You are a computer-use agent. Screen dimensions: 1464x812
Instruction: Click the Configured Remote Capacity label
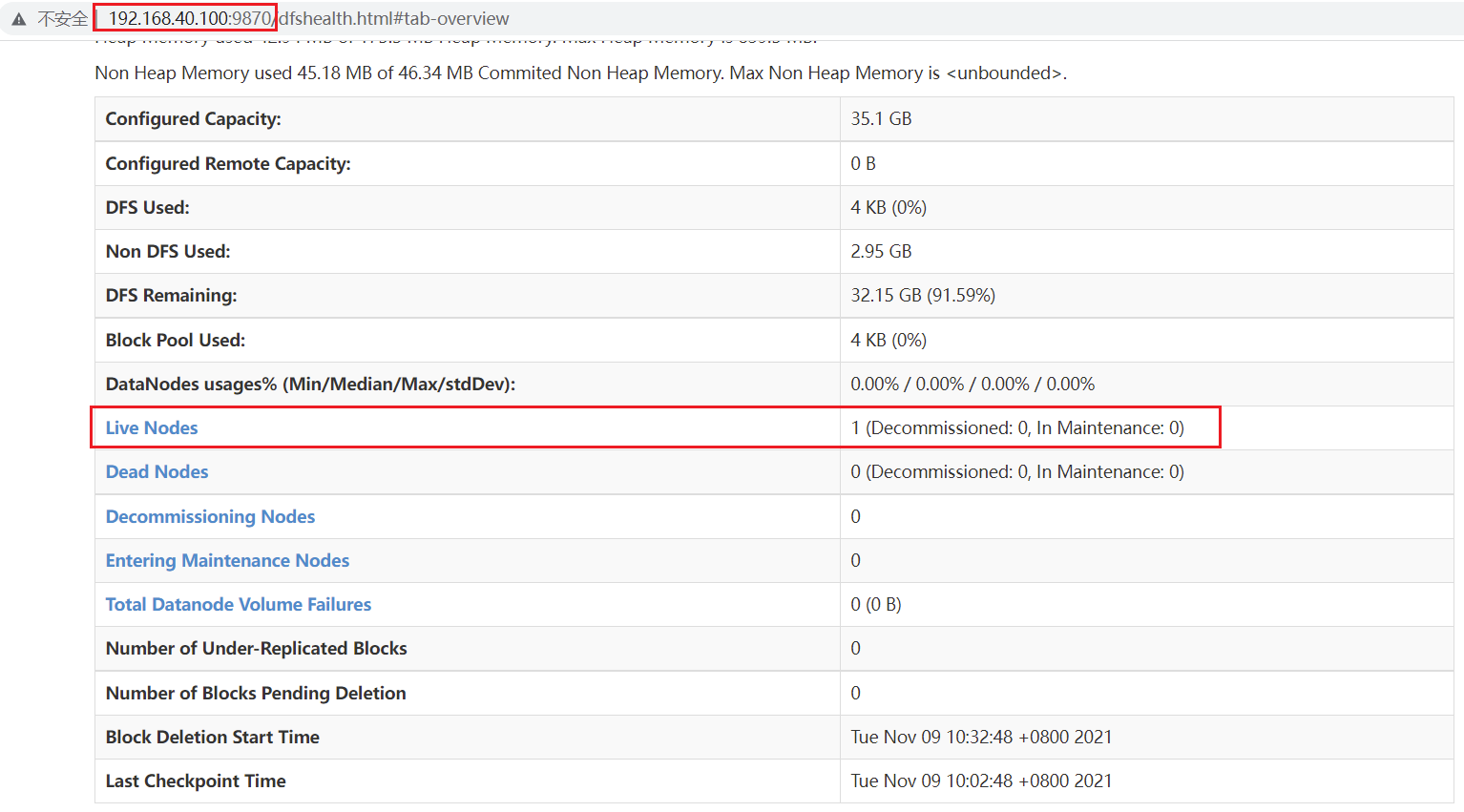pos(228,163)
